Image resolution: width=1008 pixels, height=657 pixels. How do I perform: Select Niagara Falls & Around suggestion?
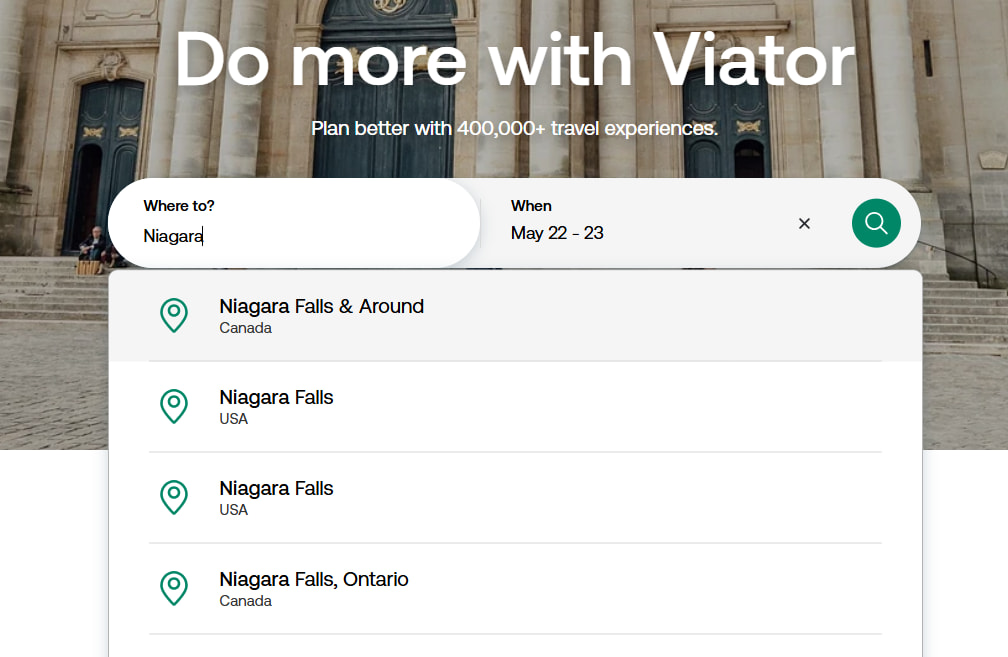tap(515, 316)
